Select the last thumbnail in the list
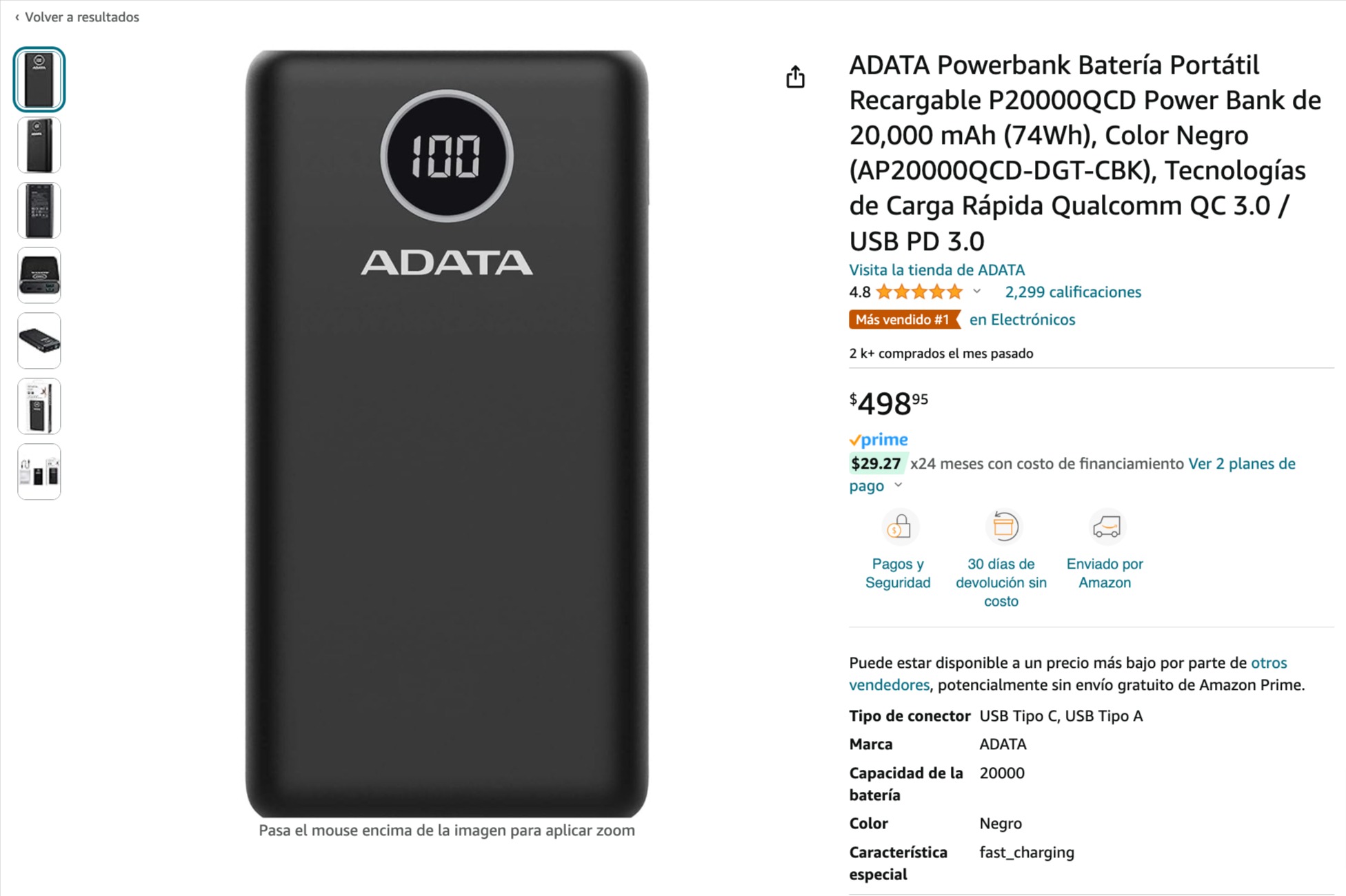The width and height of the screenshot is (1346, 896). [39, 472]
